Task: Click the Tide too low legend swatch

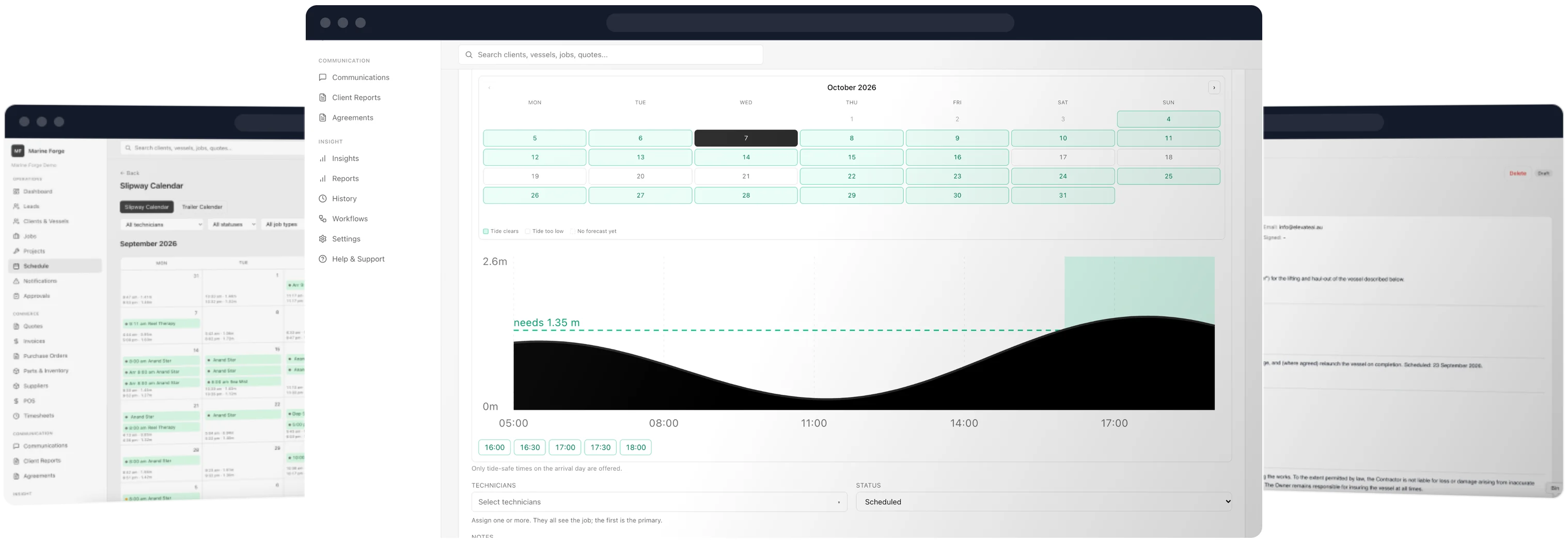Action: click(527, 231)
